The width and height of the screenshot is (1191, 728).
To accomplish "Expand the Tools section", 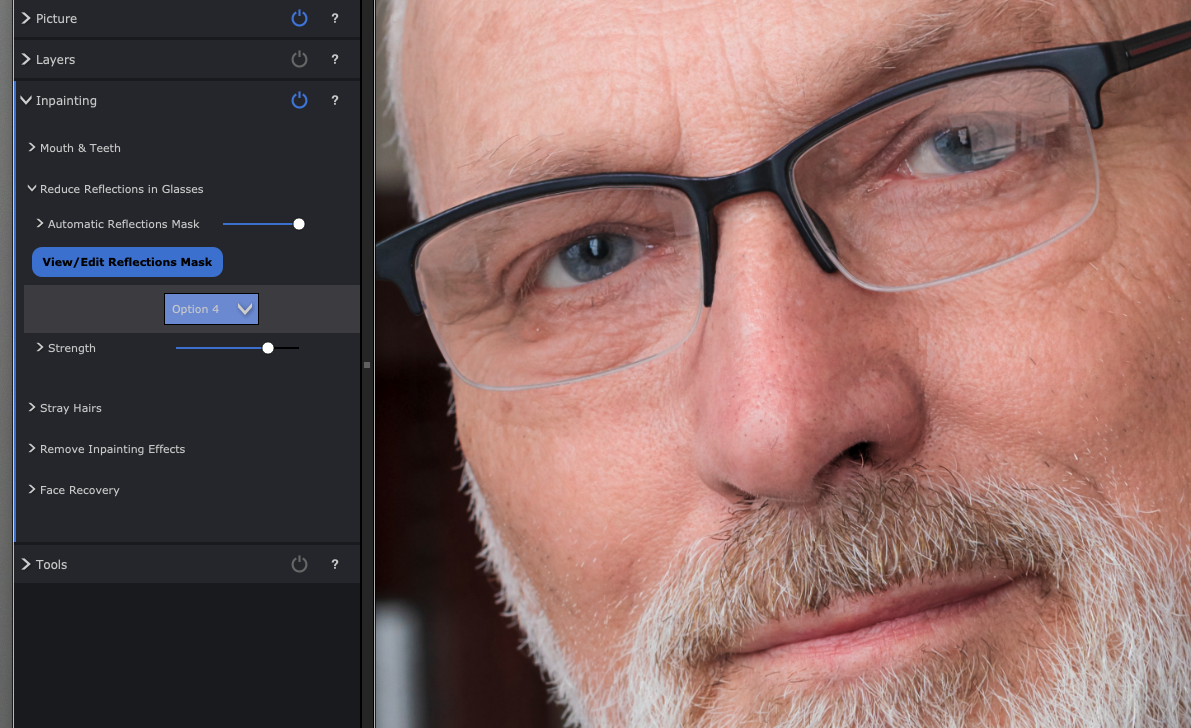I will (x=26, y=564).
